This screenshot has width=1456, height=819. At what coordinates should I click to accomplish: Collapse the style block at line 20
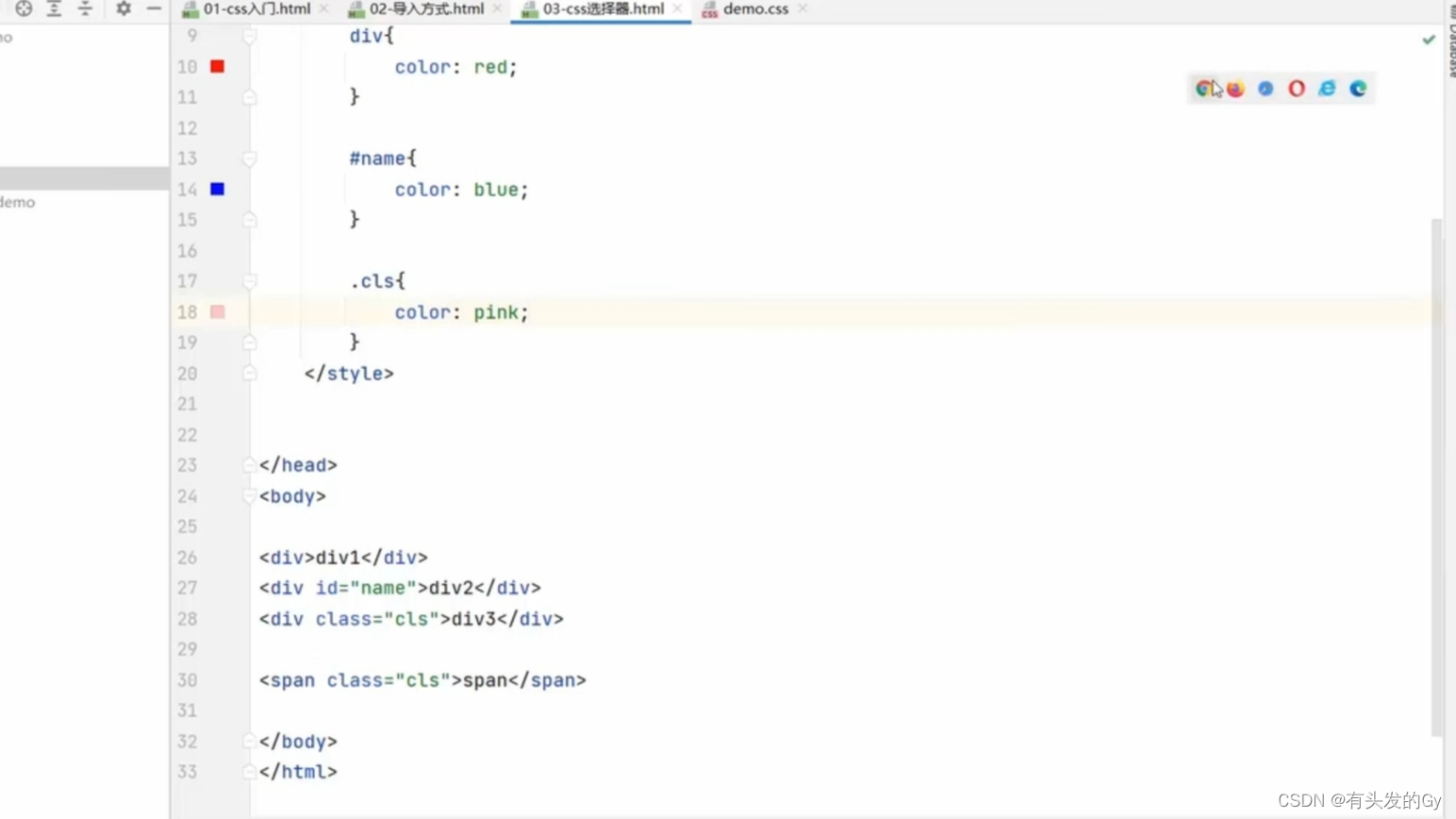(249, 374)
